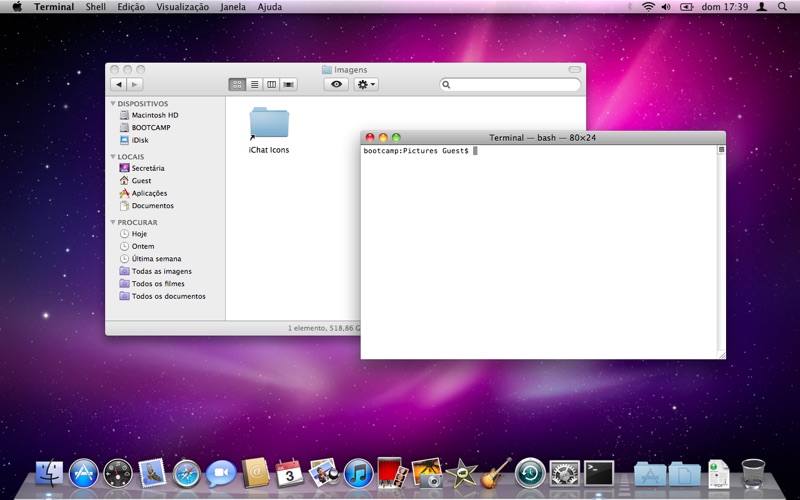Switch Finder to column view
The image size is (800, 500).
pyautogui.click(x=271, y=85)
